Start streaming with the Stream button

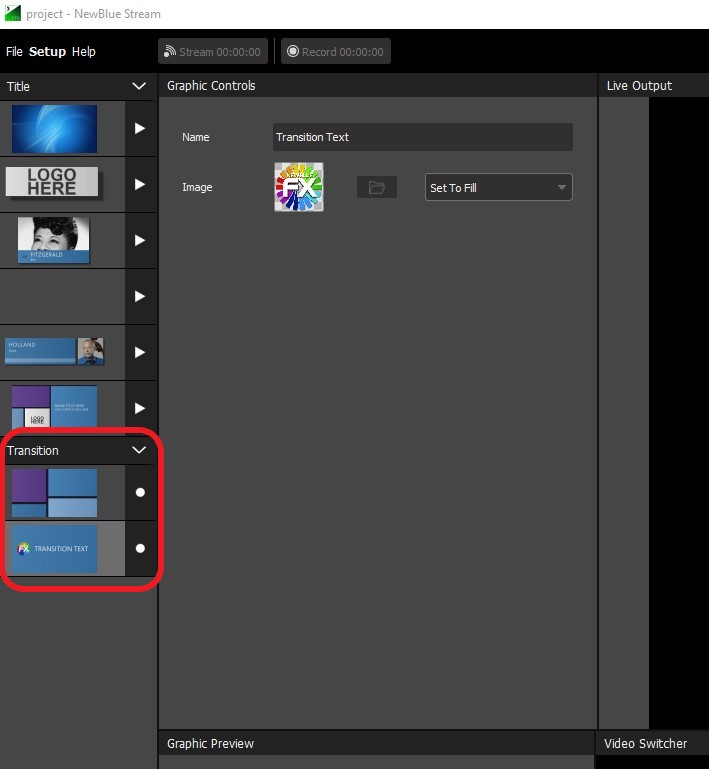coord(213,52)
